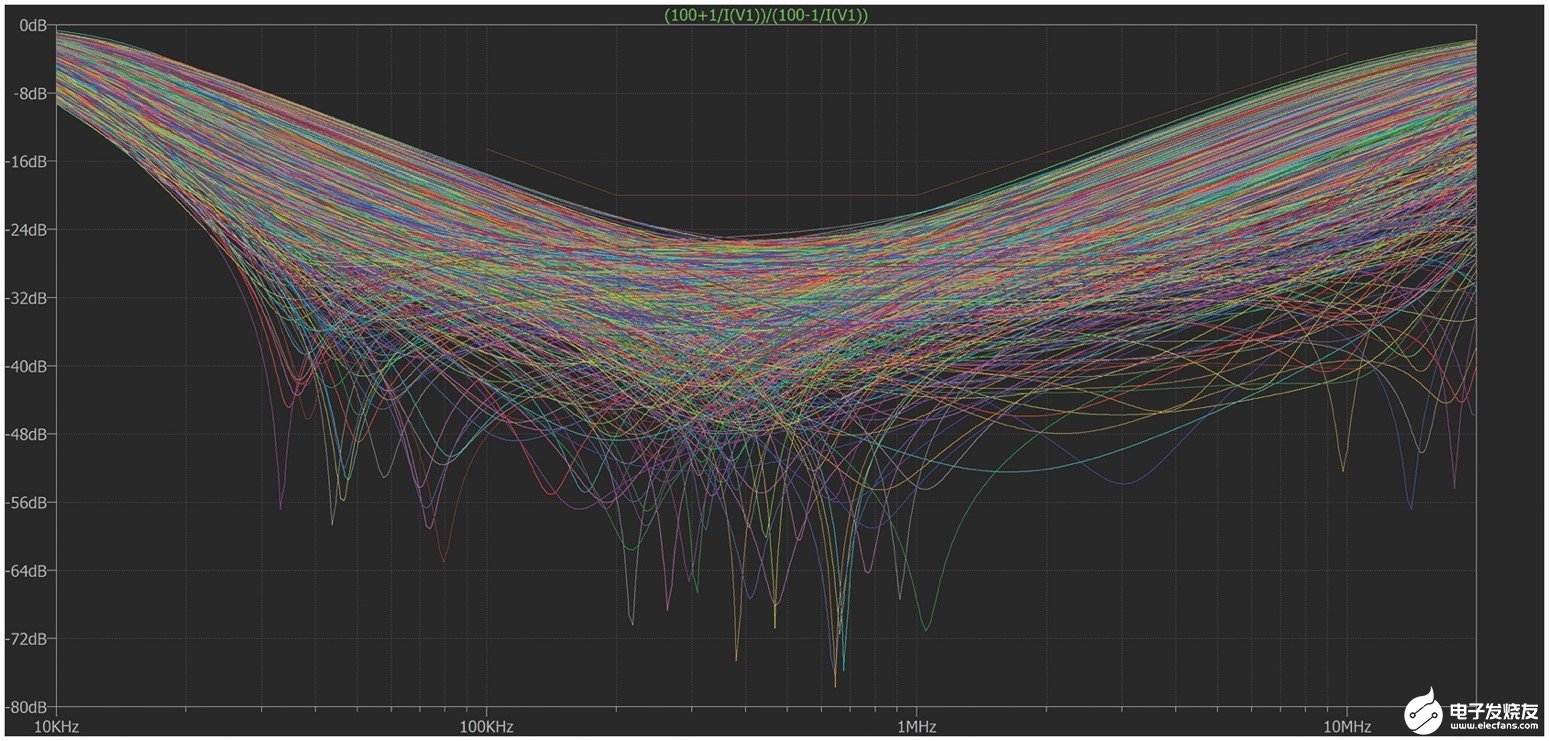Click the -64dB axis label
This screenshot has height=741, width=1549.
click(x=28, y=570)
